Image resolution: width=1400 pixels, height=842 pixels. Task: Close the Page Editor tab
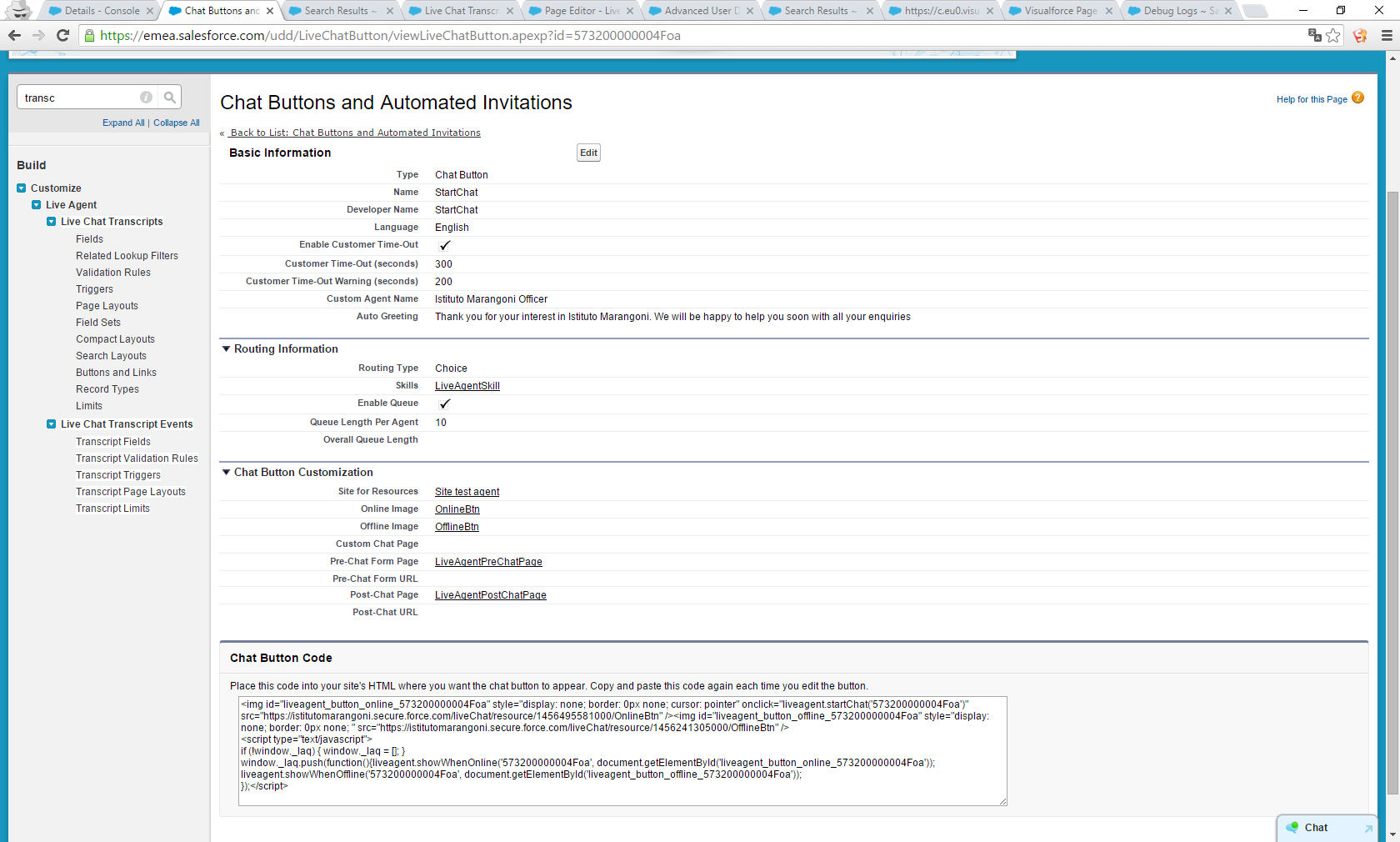pos(630,11)
